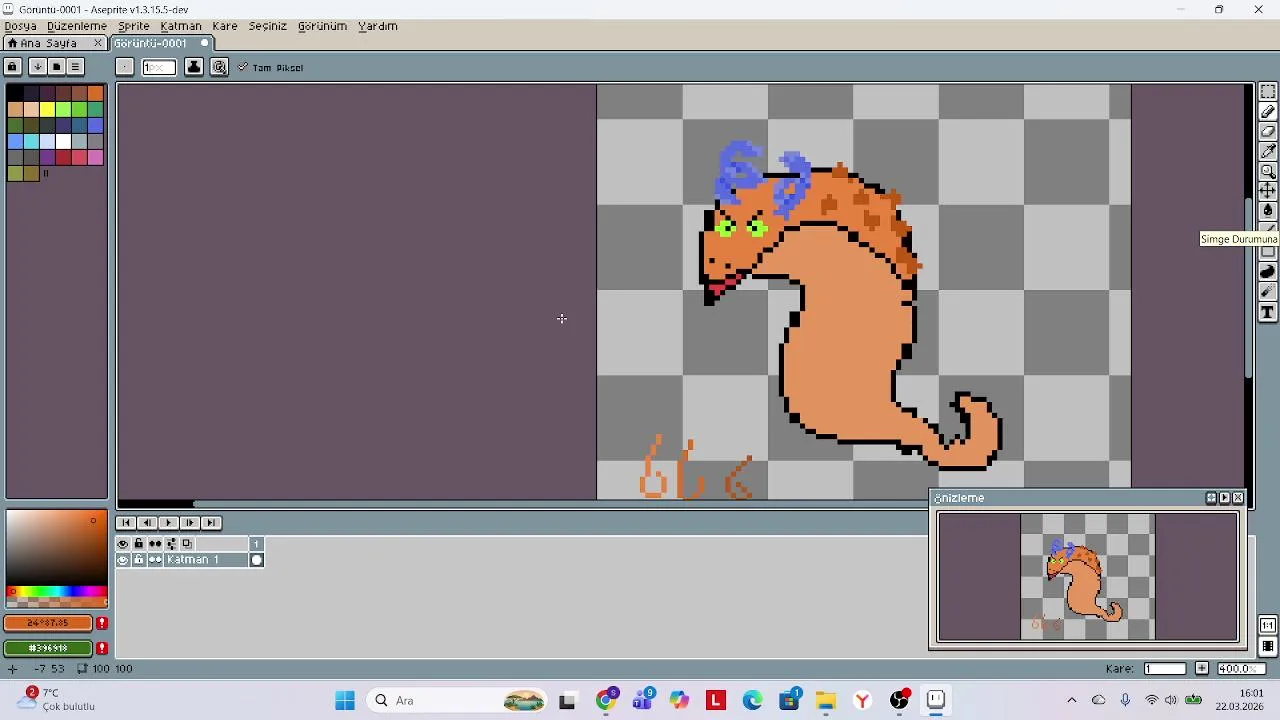The image size is (1280, 720).
Task: Pick the yellow palette swatch
Action: coord(47,109)
